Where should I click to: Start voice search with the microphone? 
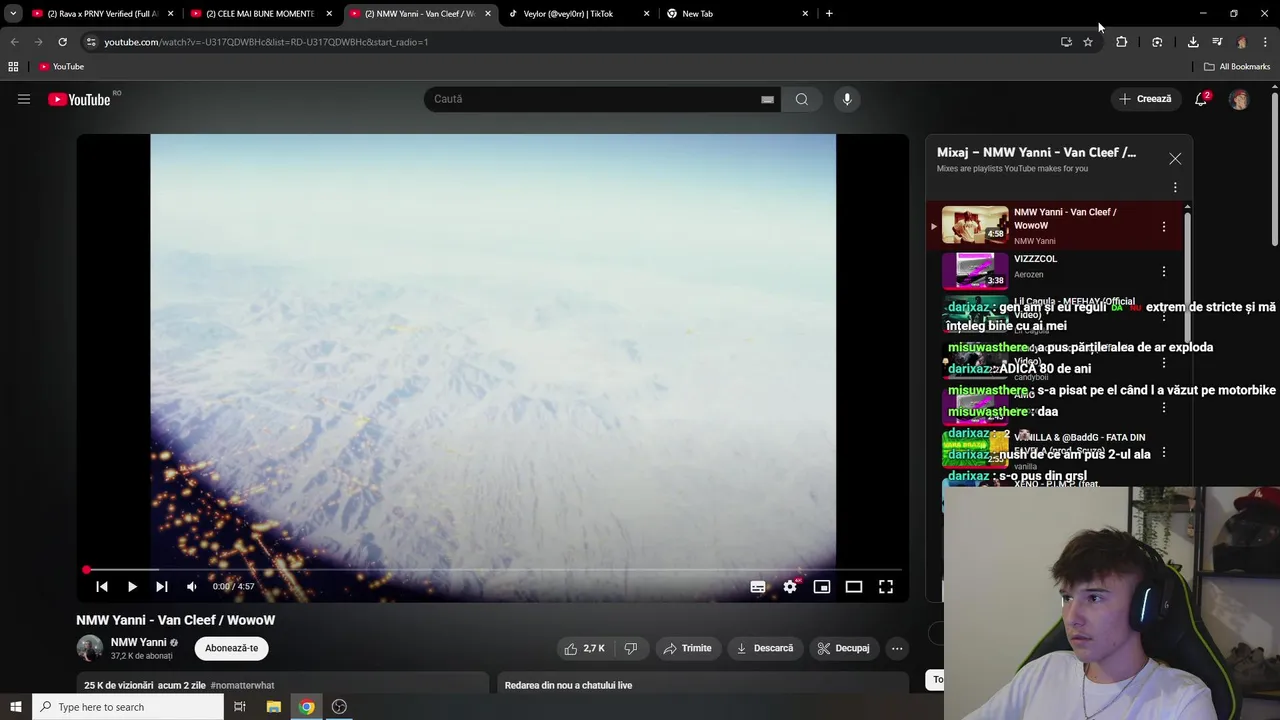(x=847, y=99)
